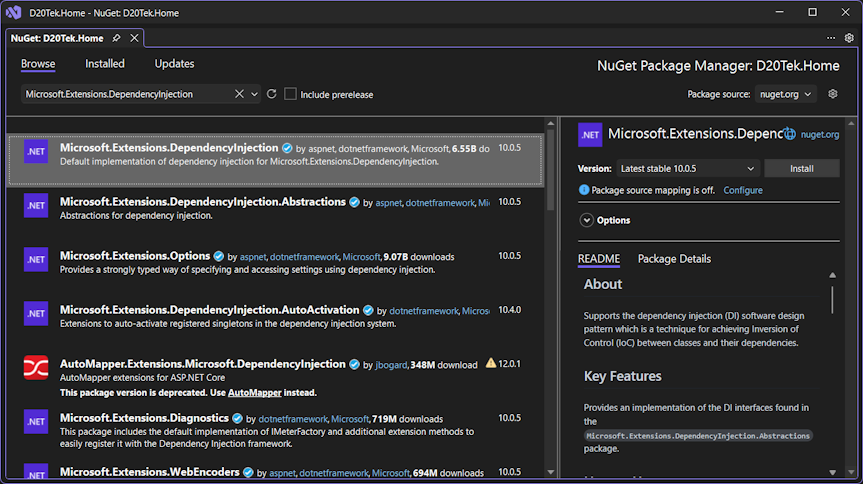Select Microsoft.Extensions.Options package name

[x=135, y=256]
